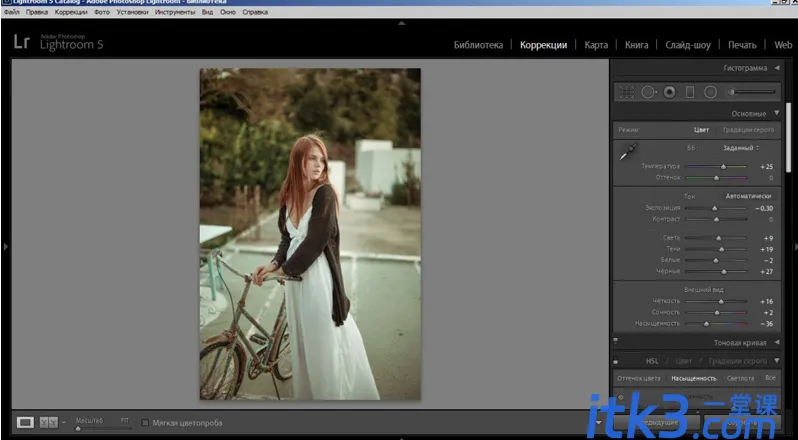Switch to the Web module

pos(783,45)
